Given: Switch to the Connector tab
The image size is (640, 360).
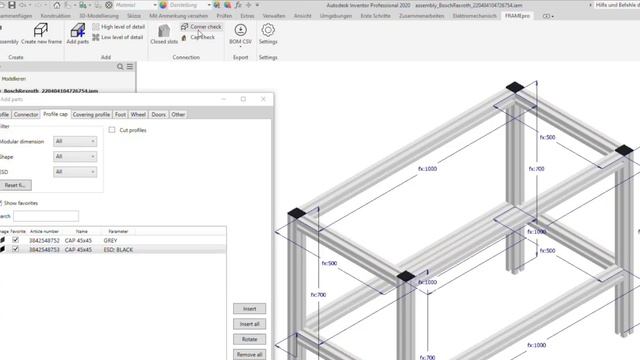Looking at the screenshot, I should click(26, 115).
